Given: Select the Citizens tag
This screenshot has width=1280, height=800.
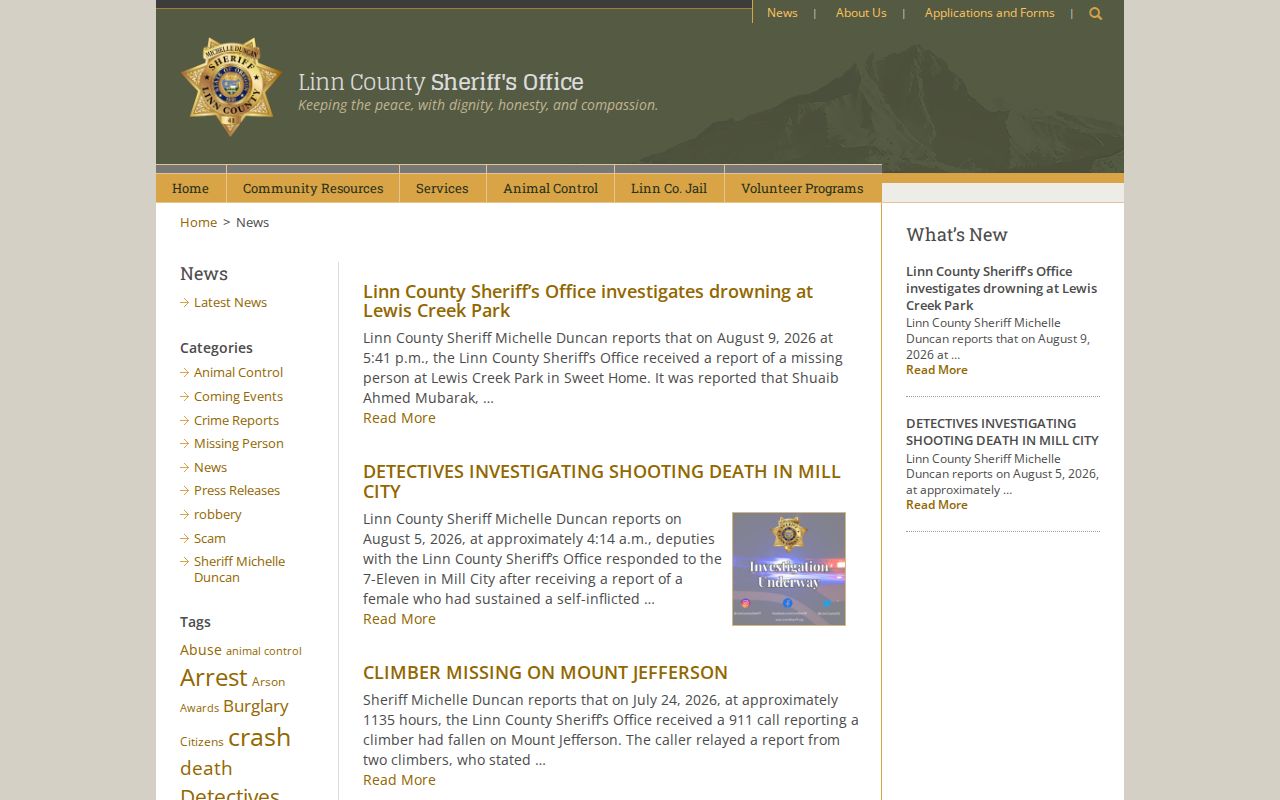Looking at the screenshot, I should (201, 742).
